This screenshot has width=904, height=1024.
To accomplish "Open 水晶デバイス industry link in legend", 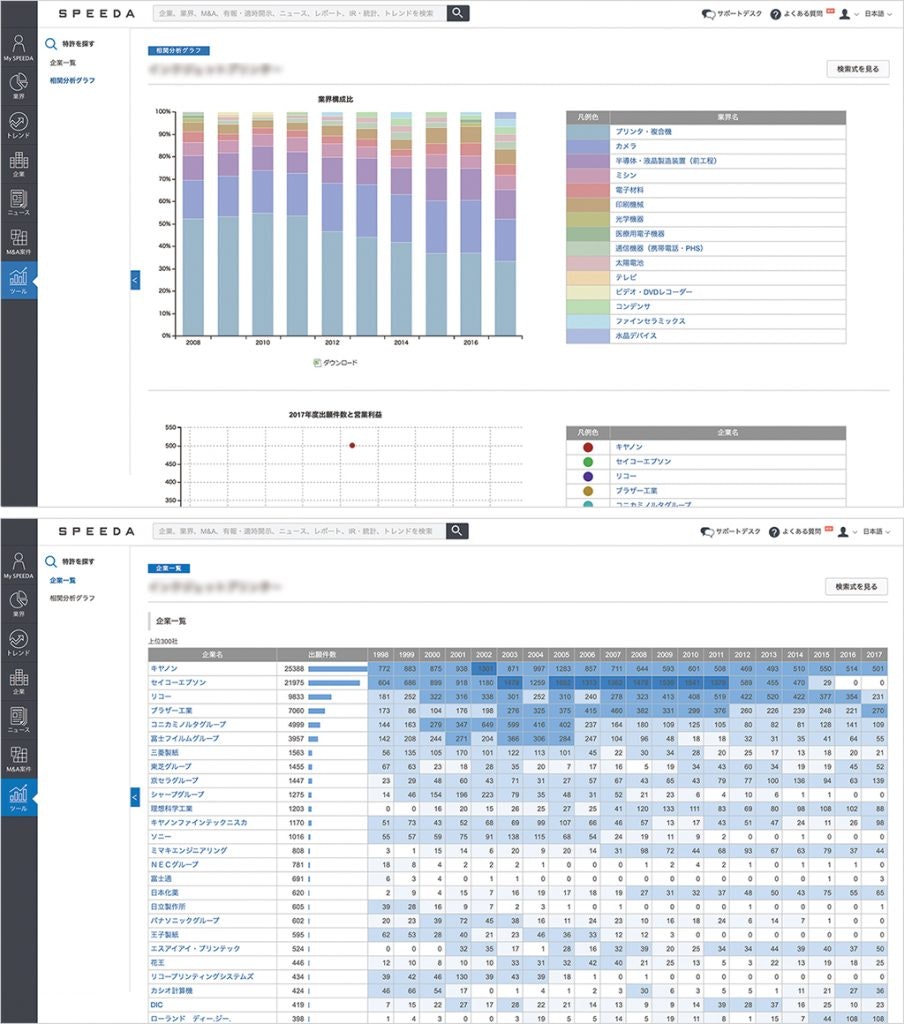I will tap(636, 336).
